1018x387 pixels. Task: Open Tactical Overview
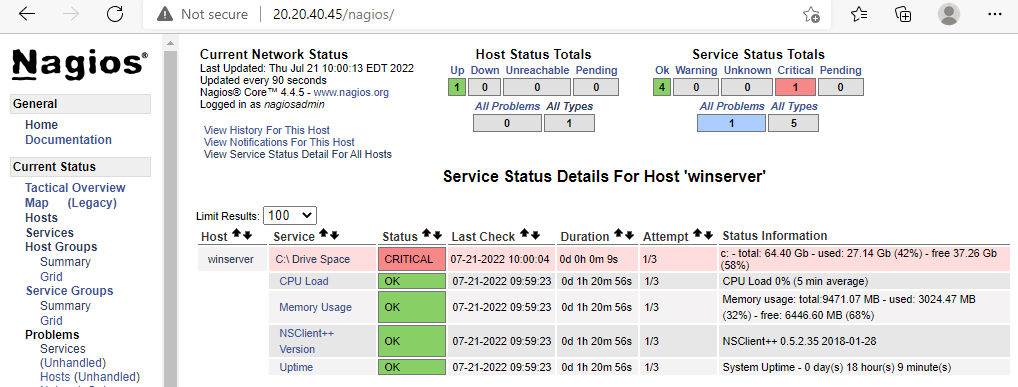click(75, 188)
